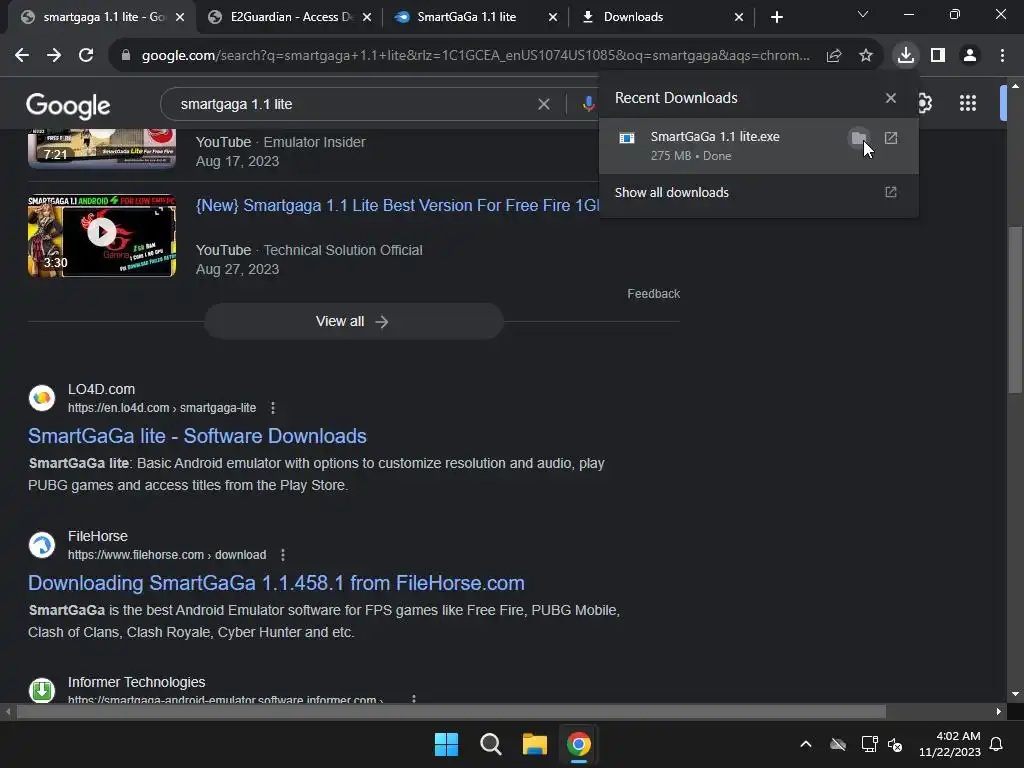
Task: Open Windows taskbar search
Action: 490,744
